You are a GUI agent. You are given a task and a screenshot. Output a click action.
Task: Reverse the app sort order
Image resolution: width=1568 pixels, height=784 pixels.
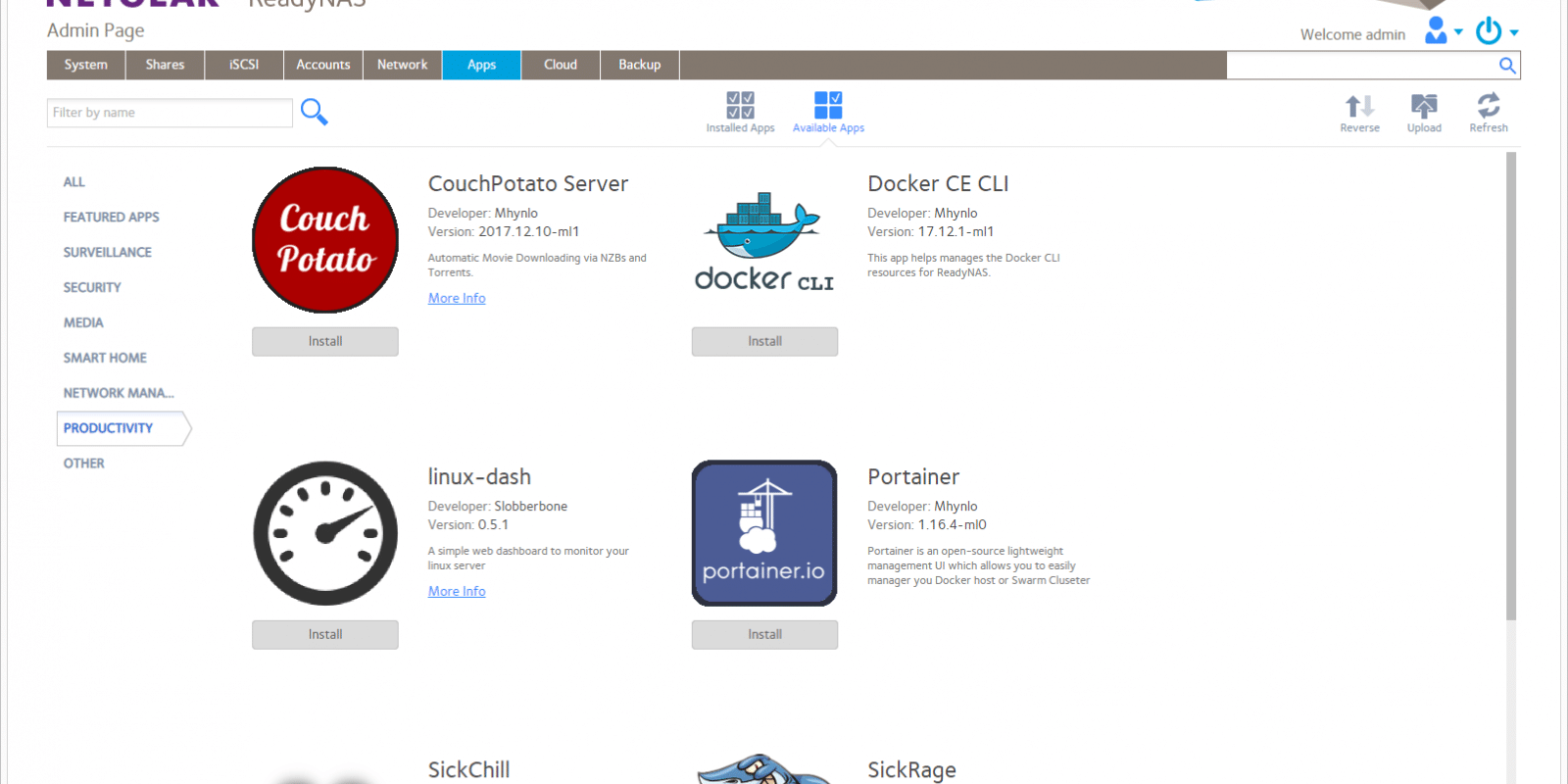click(x=1359, y=113)
